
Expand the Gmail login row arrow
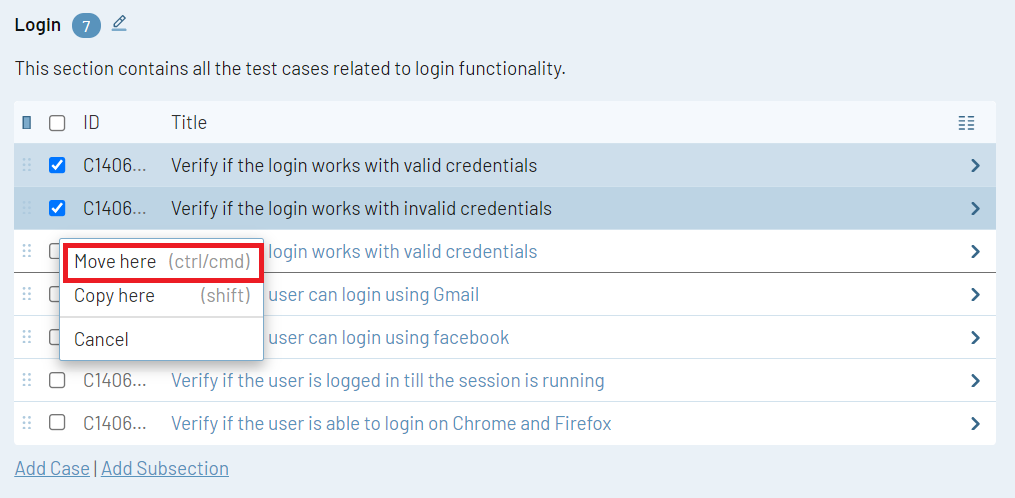click(975, 295)
